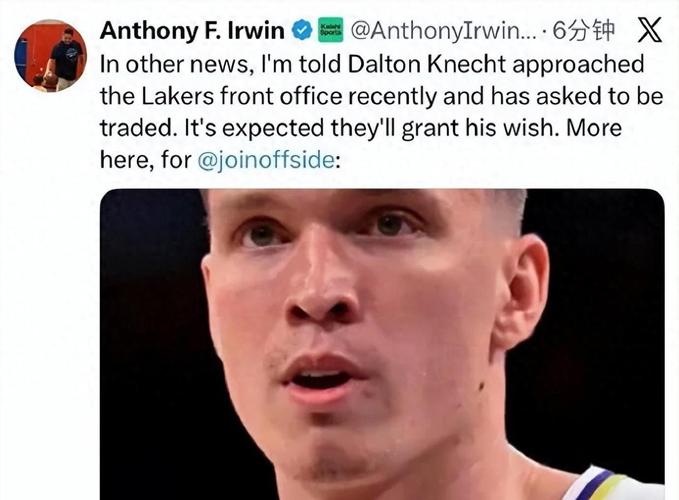Image resolution: width=679 pixels, height=500 pixels.
Task: Click the blue verified checkmark badge
Action: pos(302,30)
